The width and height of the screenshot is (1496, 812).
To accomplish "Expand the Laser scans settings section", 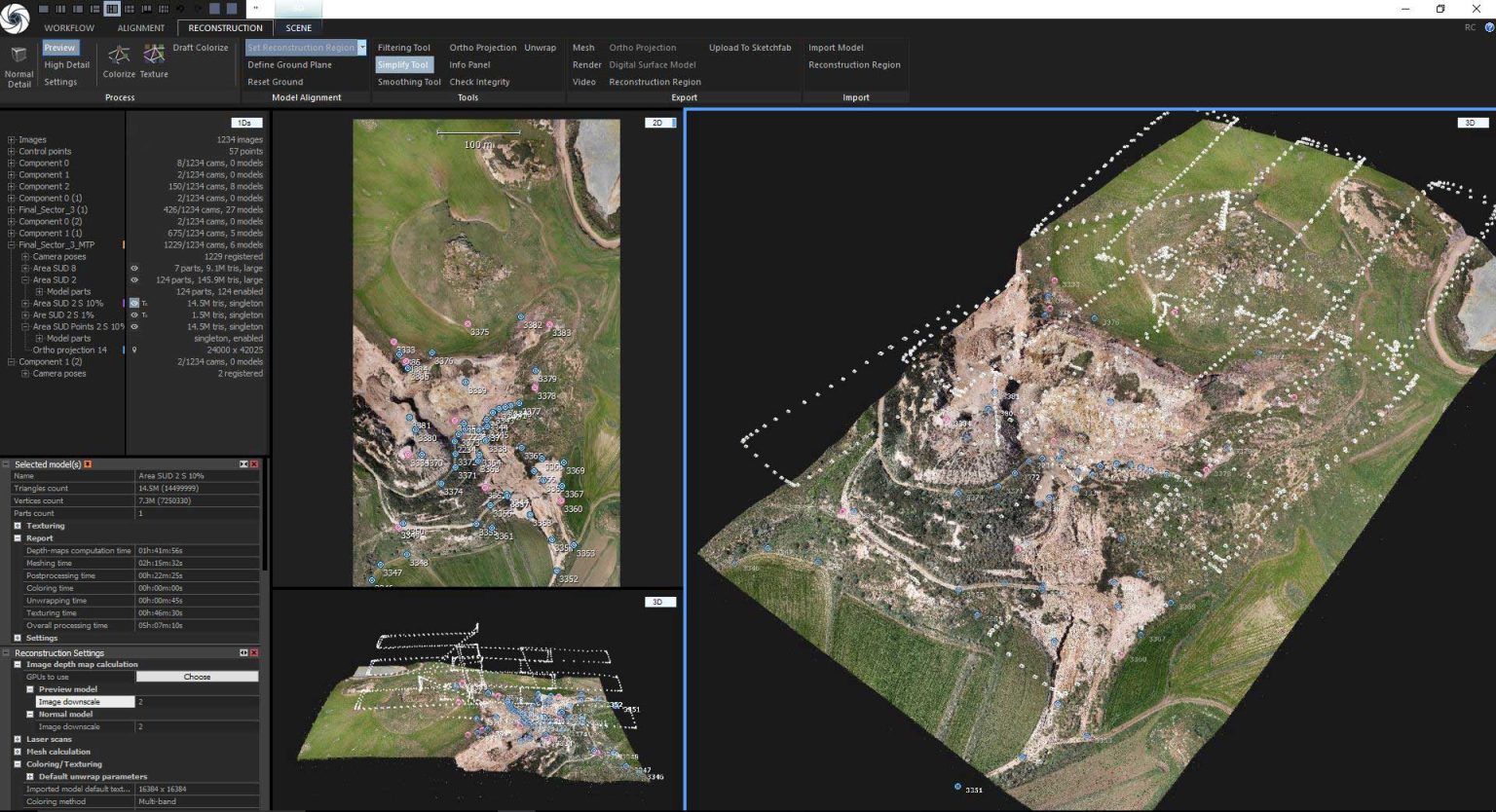I will [18, 739].
